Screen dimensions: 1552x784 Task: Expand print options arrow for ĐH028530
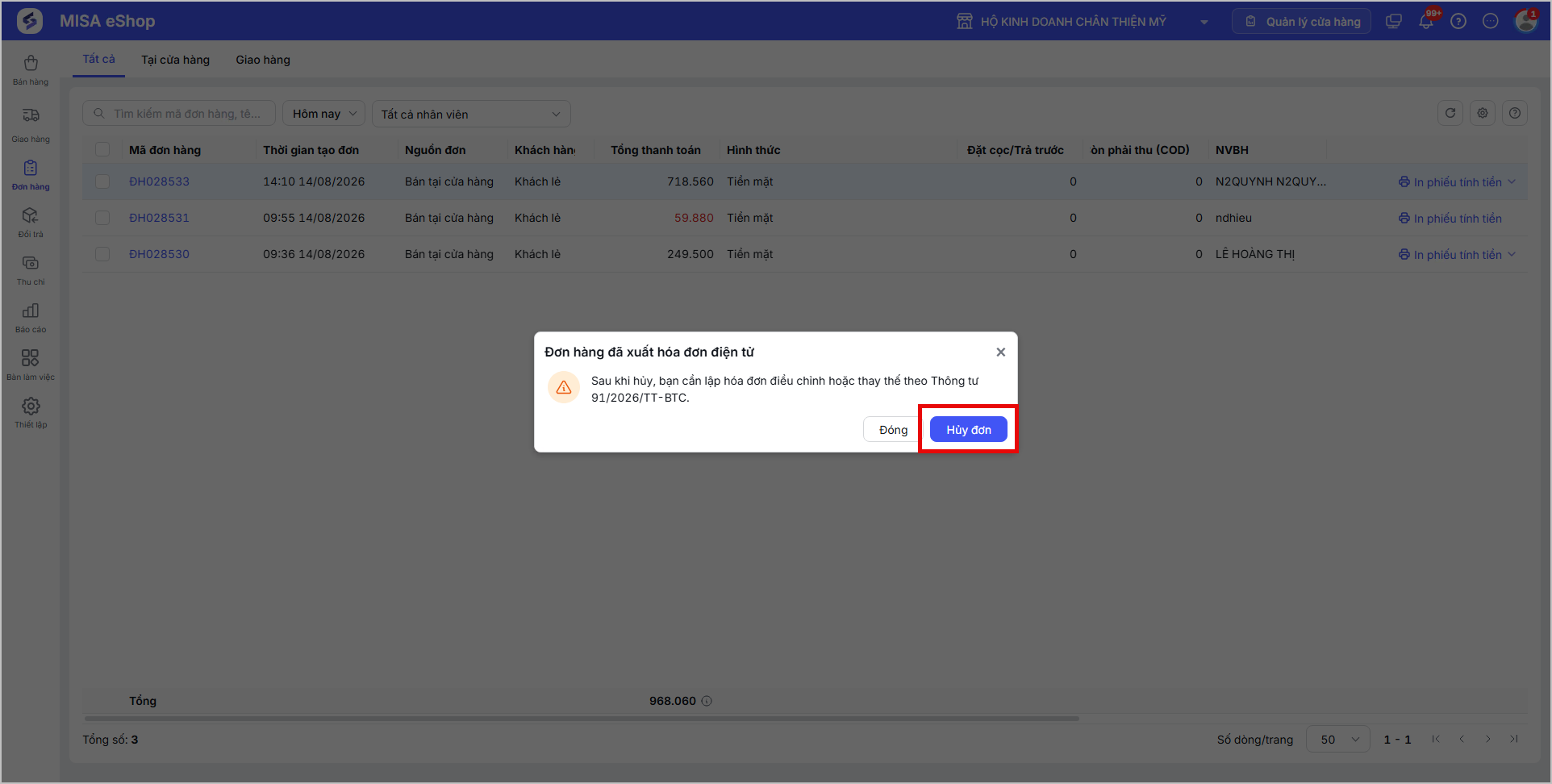1512,254
